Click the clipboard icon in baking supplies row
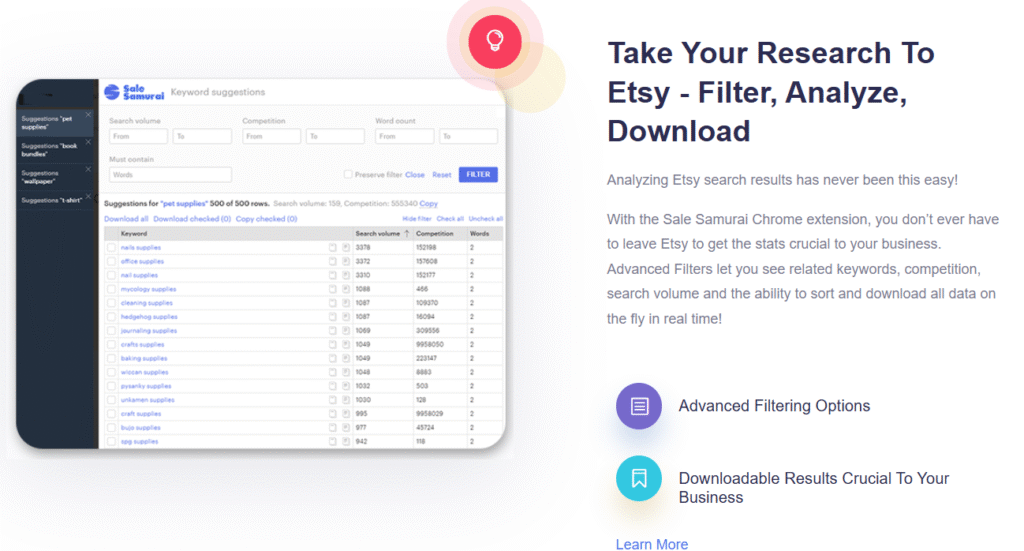 pos(332,358)
